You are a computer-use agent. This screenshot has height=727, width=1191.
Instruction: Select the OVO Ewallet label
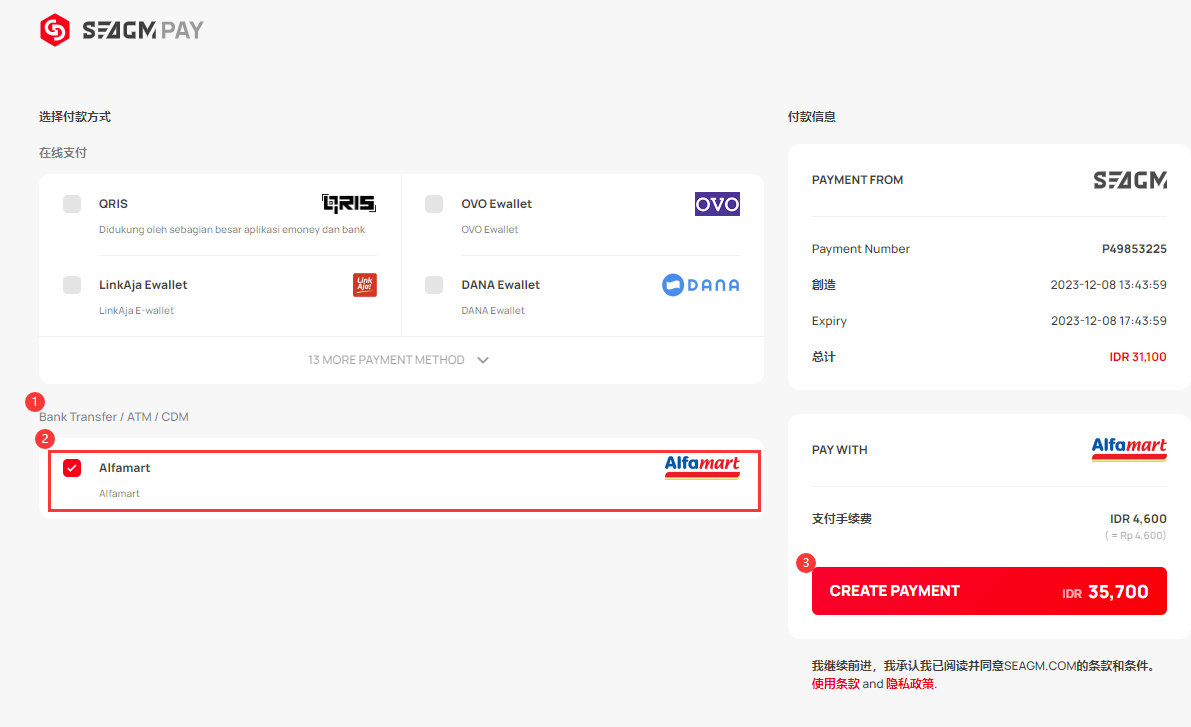[497, 204]
